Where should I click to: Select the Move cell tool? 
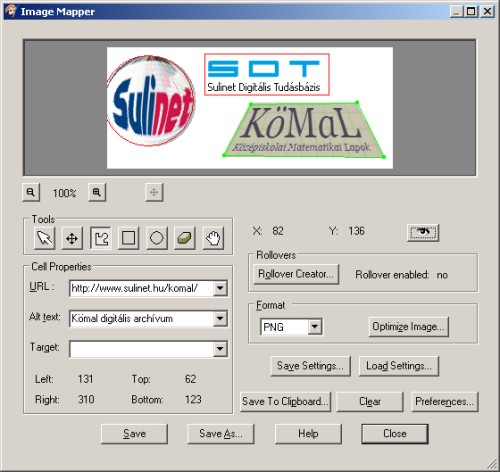[72, 238]
